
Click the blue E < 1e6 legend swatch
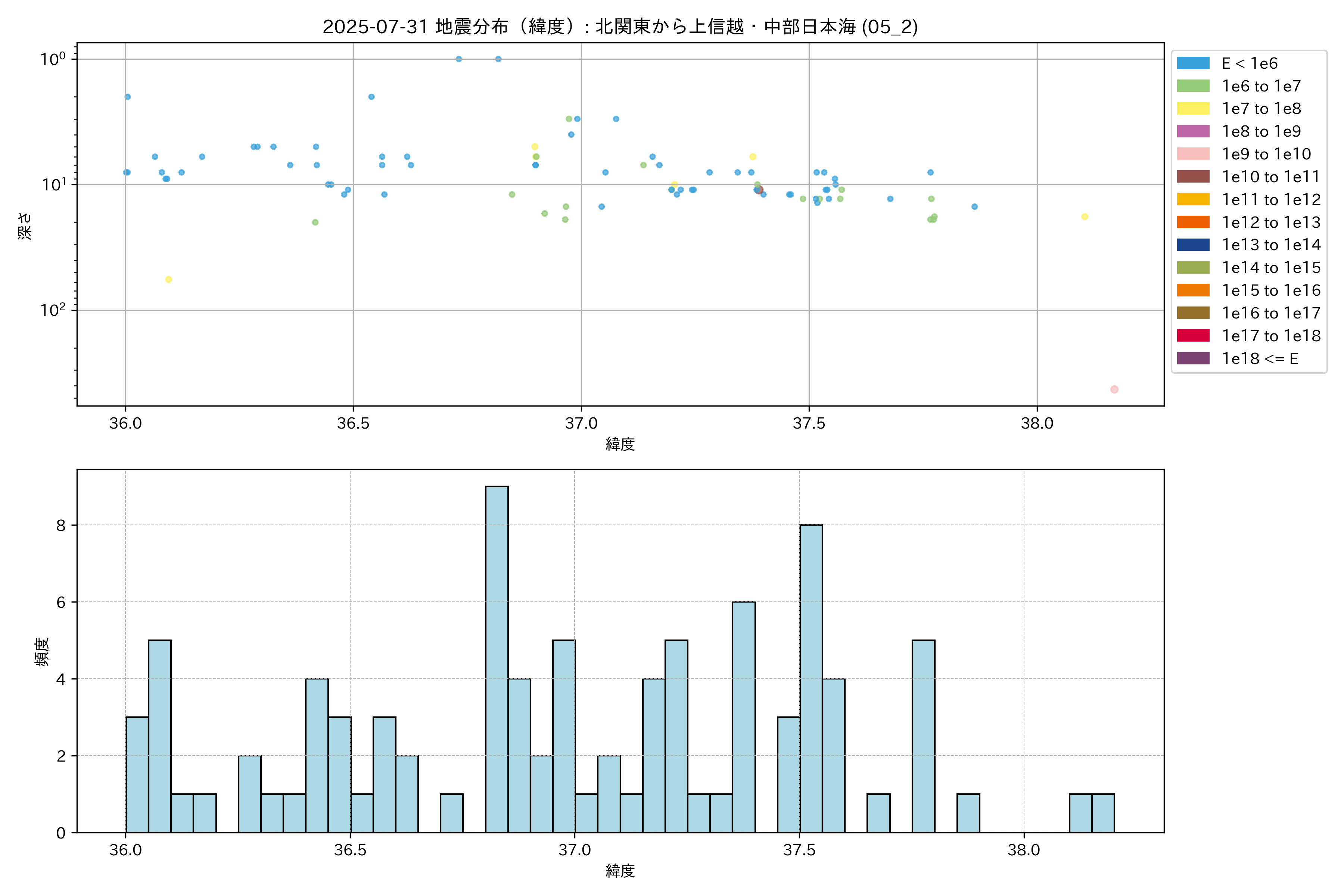1193,63
